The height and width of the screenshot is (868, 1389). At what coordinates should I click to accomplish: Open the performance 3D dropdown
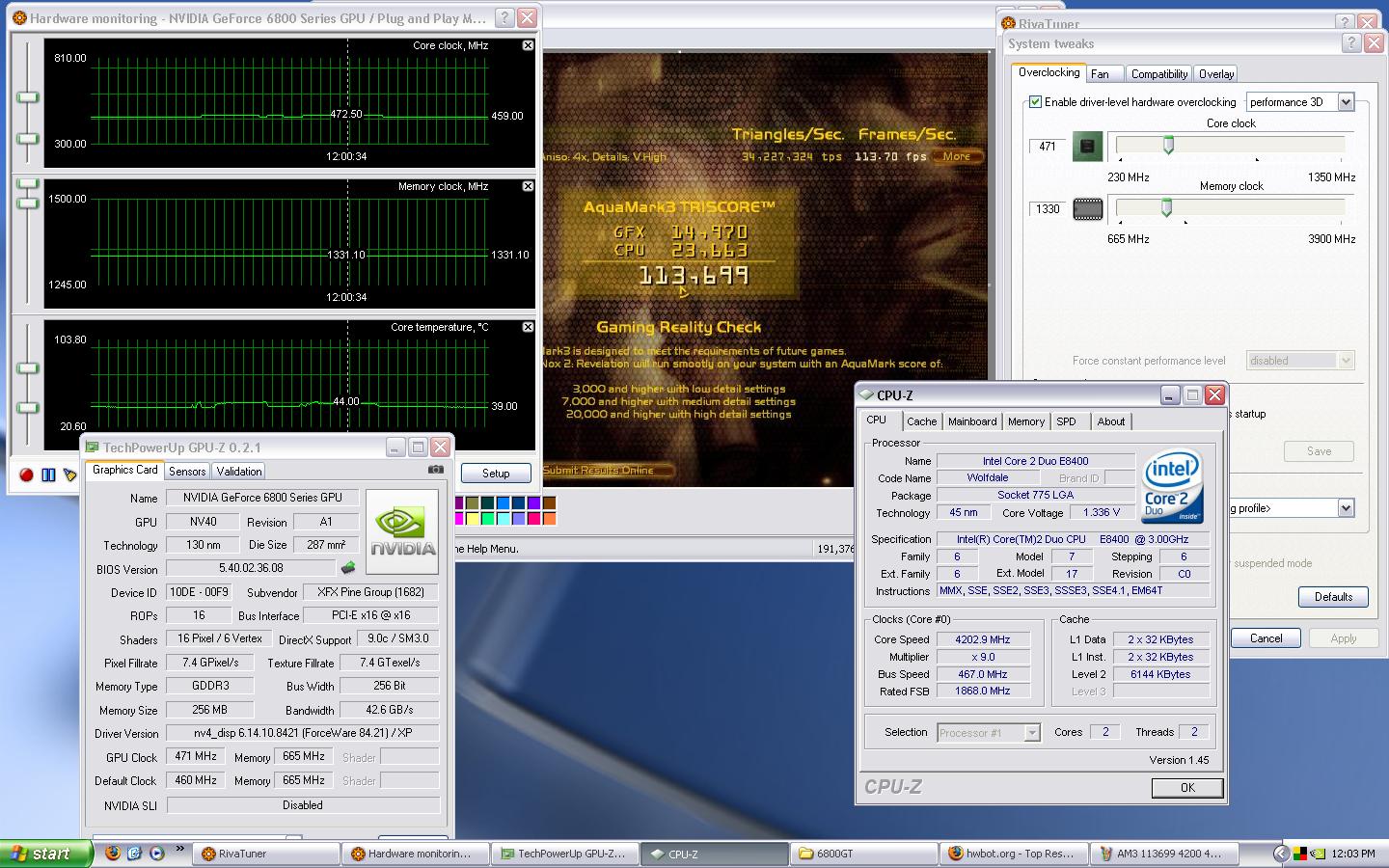pyautogui.click(x=1346, y=101)
